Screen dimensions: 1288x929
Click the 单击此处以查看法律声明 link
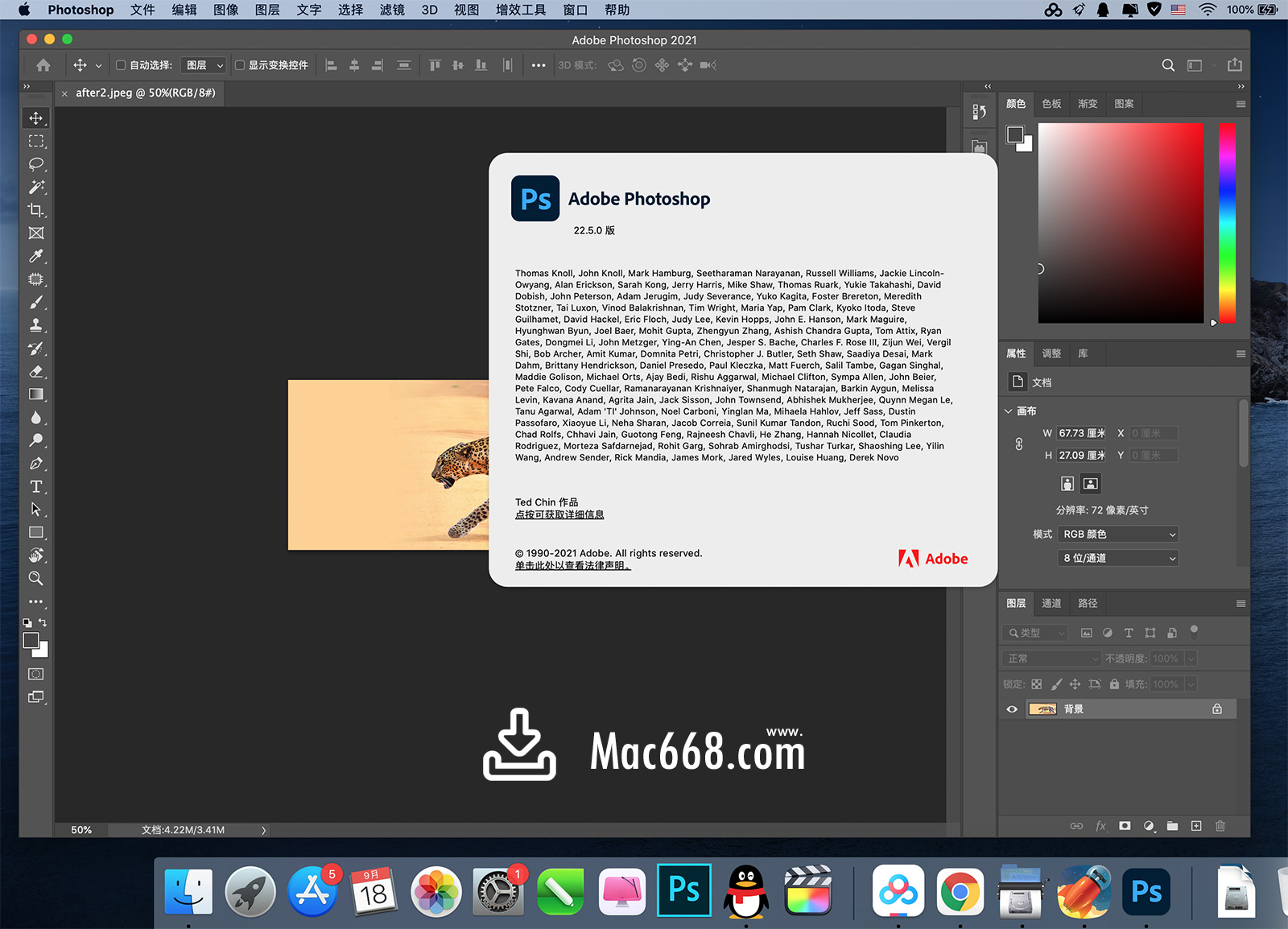point(572,566)
